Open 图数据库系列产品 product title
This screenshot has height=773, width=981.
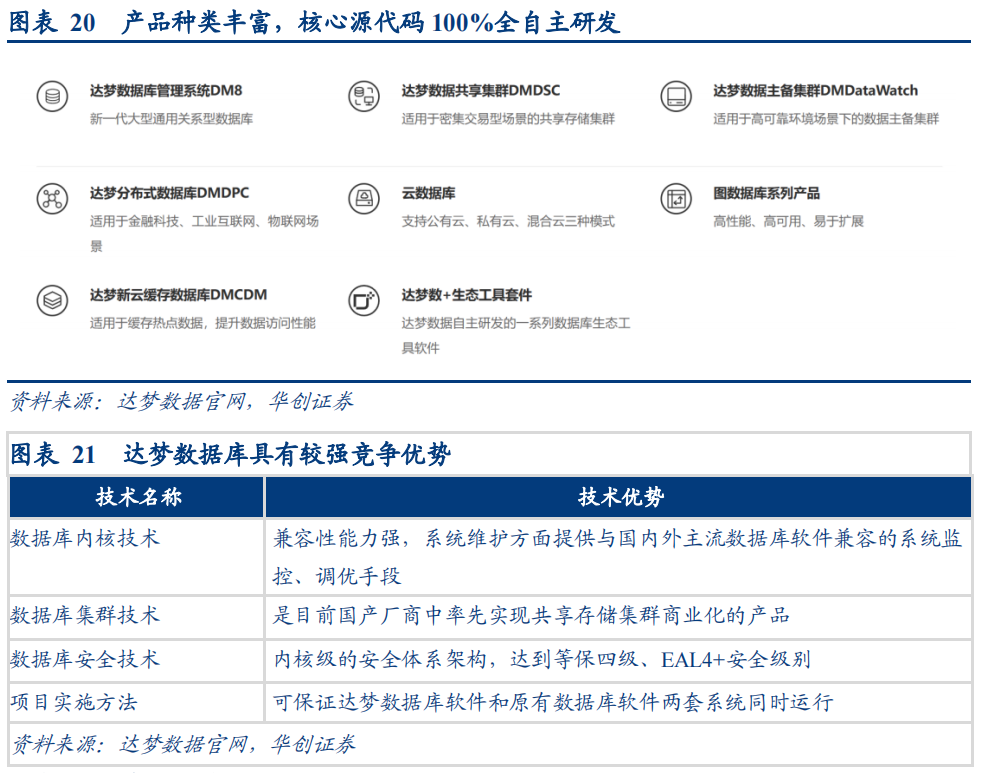tap(766, 193)
